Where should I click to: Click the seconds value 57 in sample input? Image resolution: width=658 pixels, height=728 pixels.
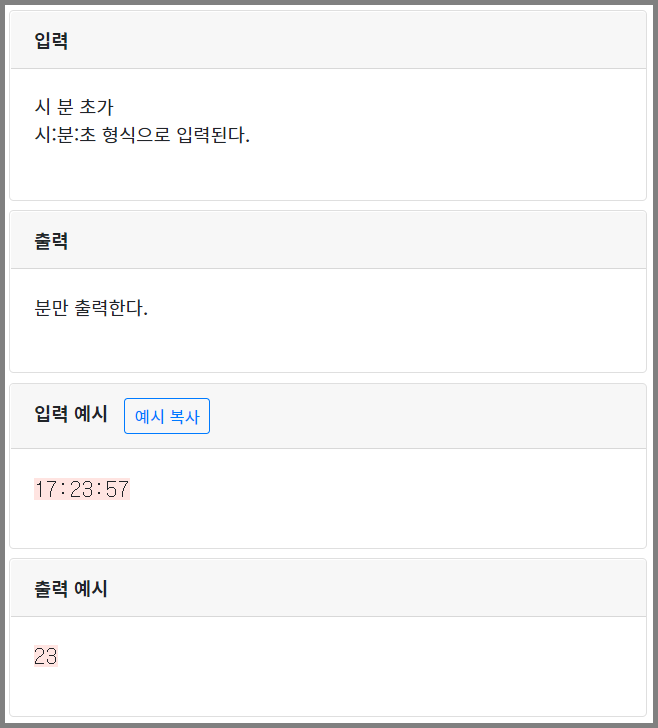pyautogui.click(x=117, y=489)
